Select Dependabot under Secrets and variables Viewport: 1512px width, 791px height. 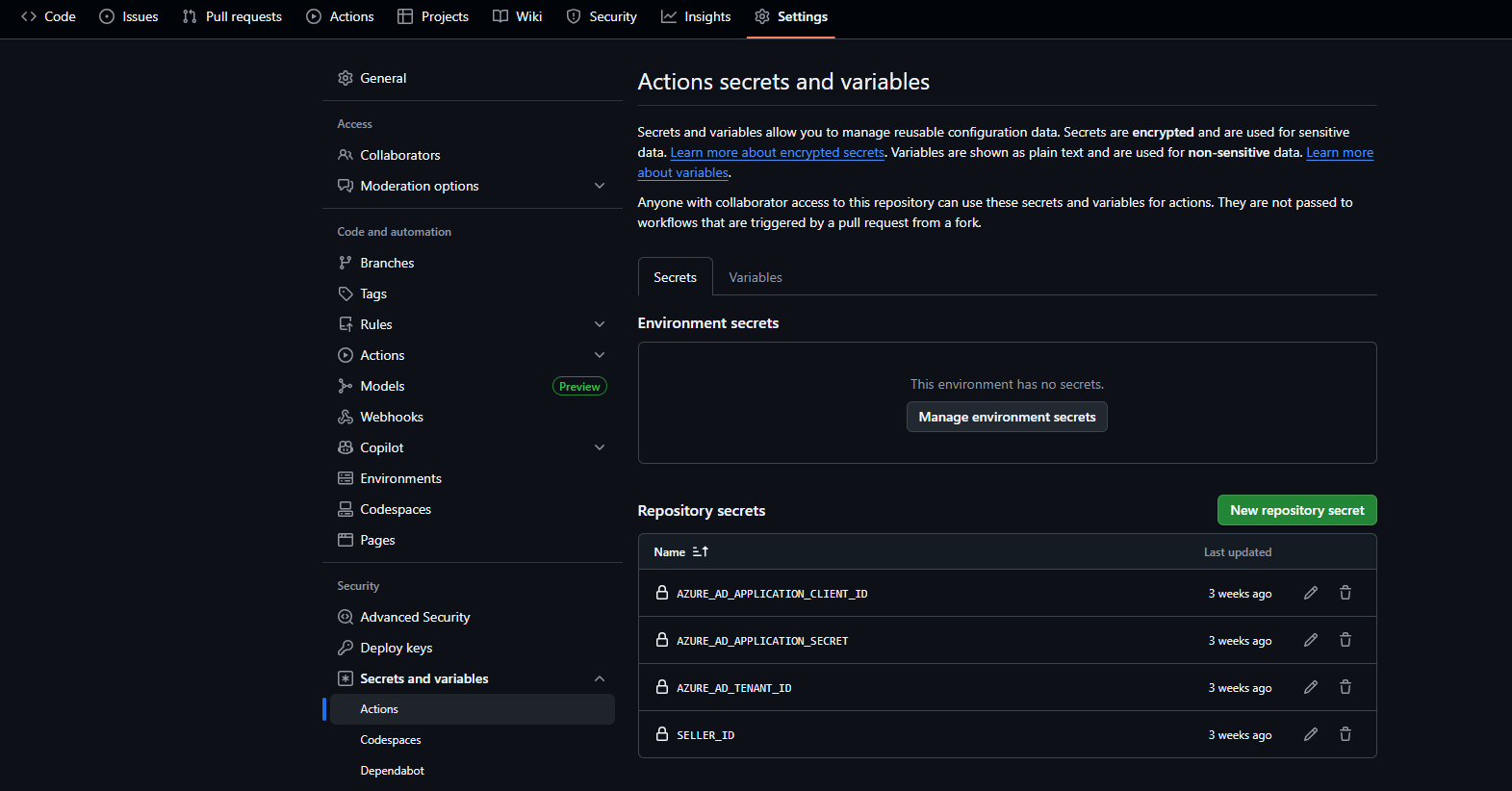click(392, 771)
